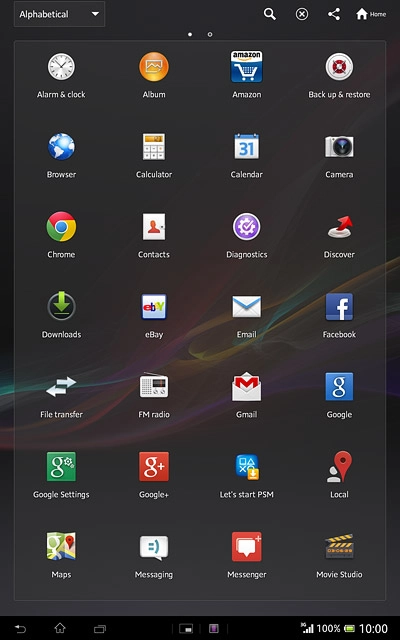Open the File transfer app

(61, 387)
